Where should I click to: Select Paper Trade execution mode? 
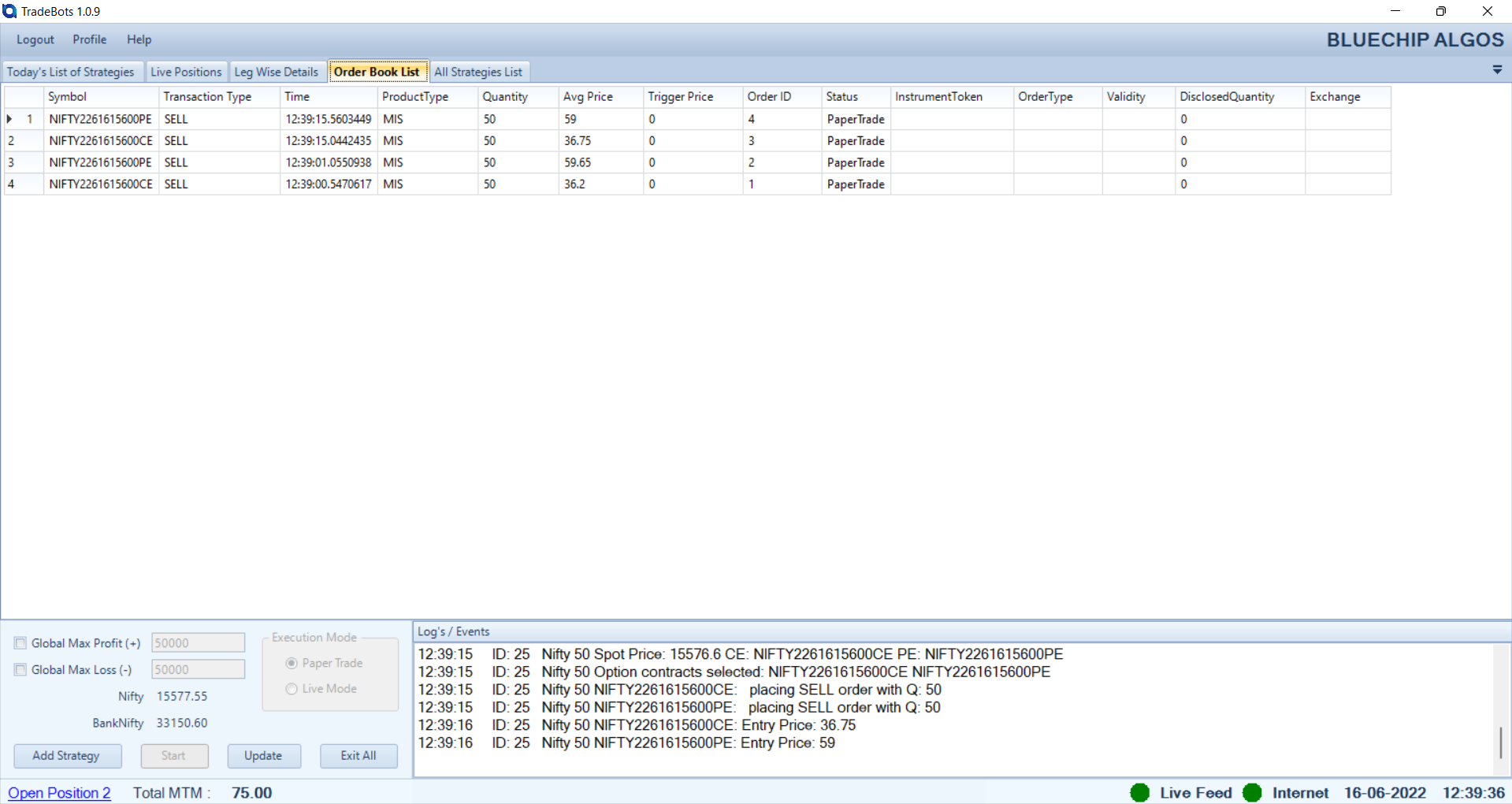tap(292, 664)
